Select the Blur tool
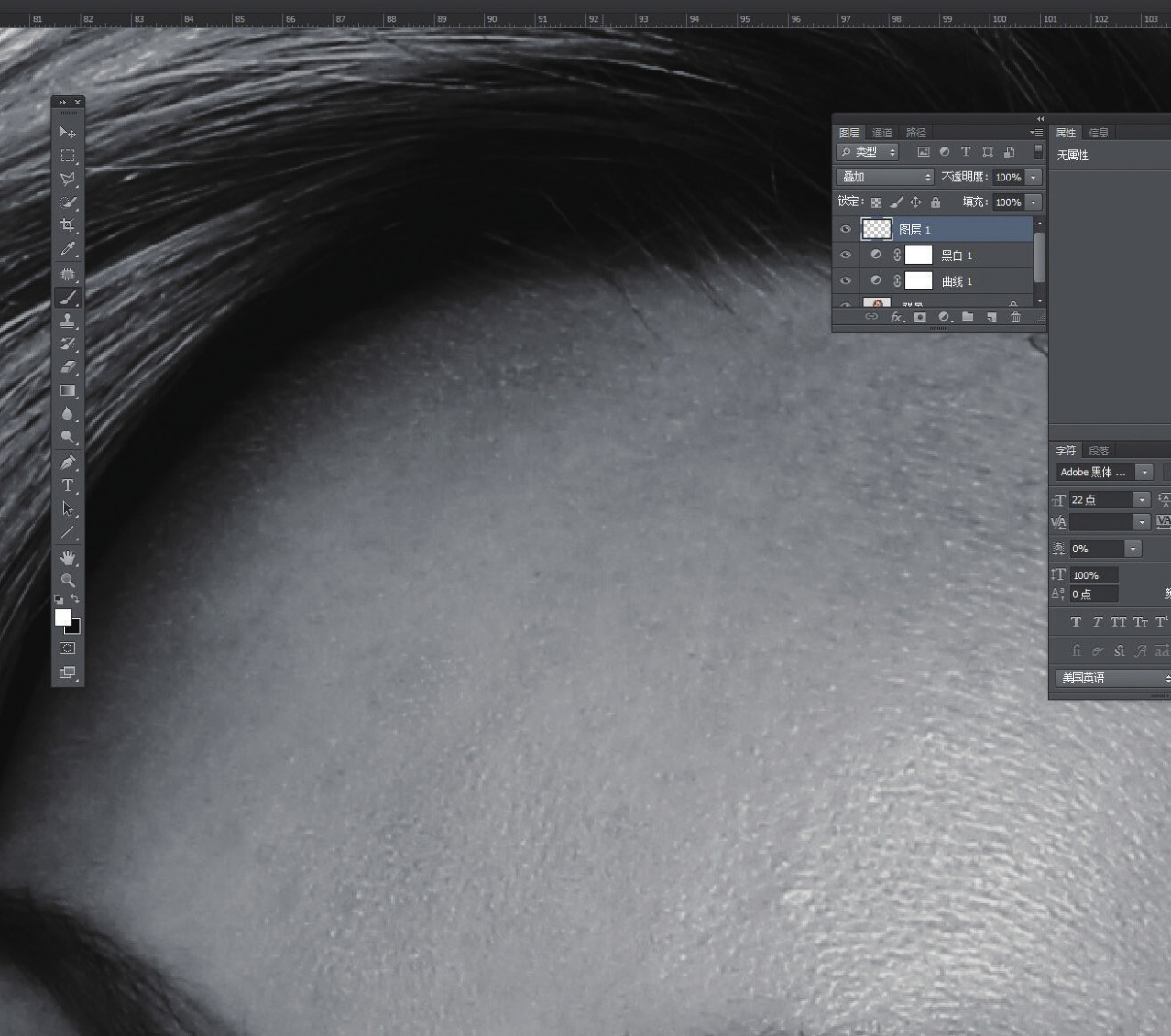 tap(68, 414)
